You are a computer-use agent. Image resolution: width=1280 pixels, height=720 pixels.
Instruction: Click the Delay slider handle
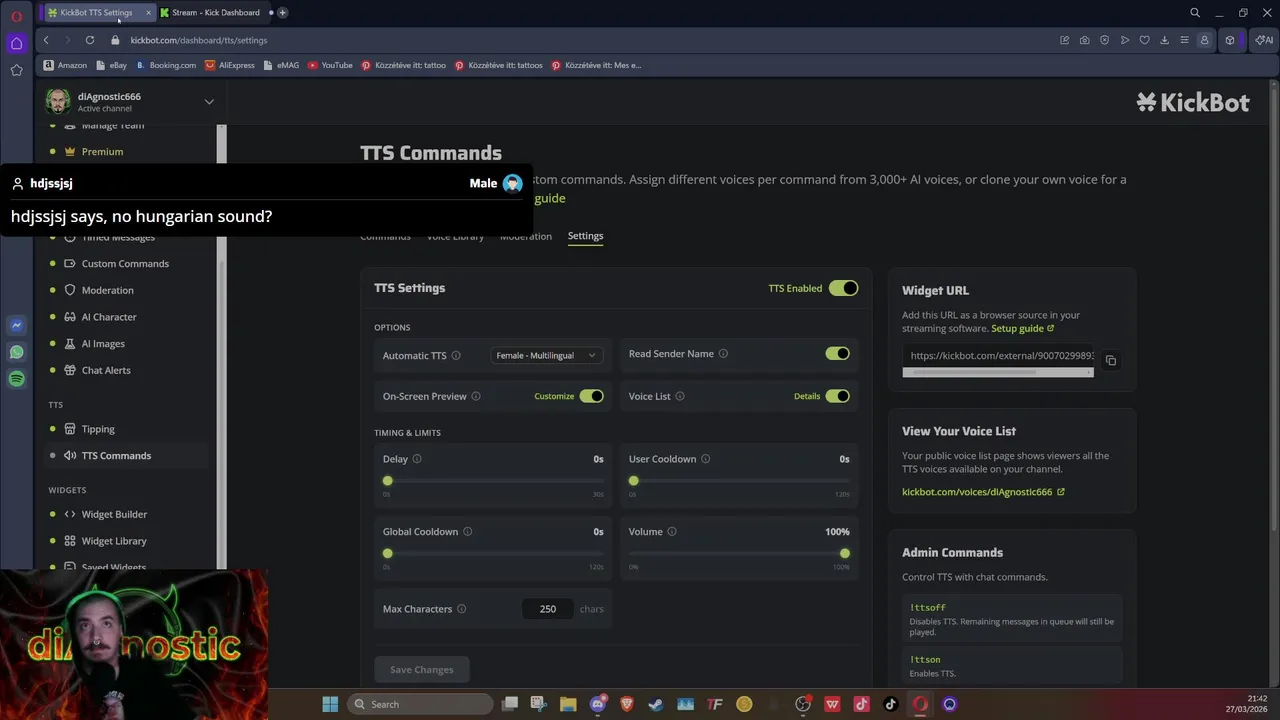click(388, 481)
